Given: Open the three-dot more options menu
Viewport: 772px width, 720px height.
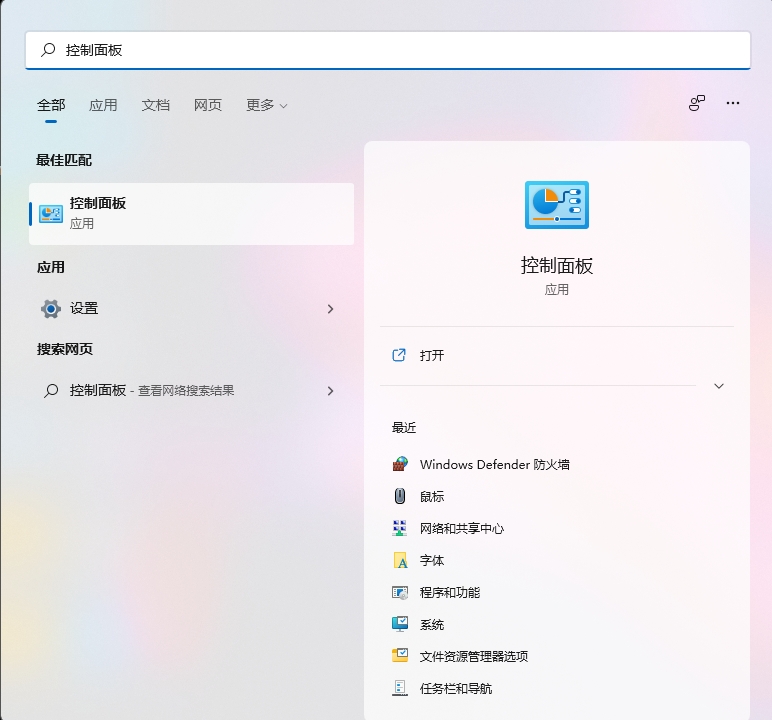Looking at the screenshot, I should point(733,103).
